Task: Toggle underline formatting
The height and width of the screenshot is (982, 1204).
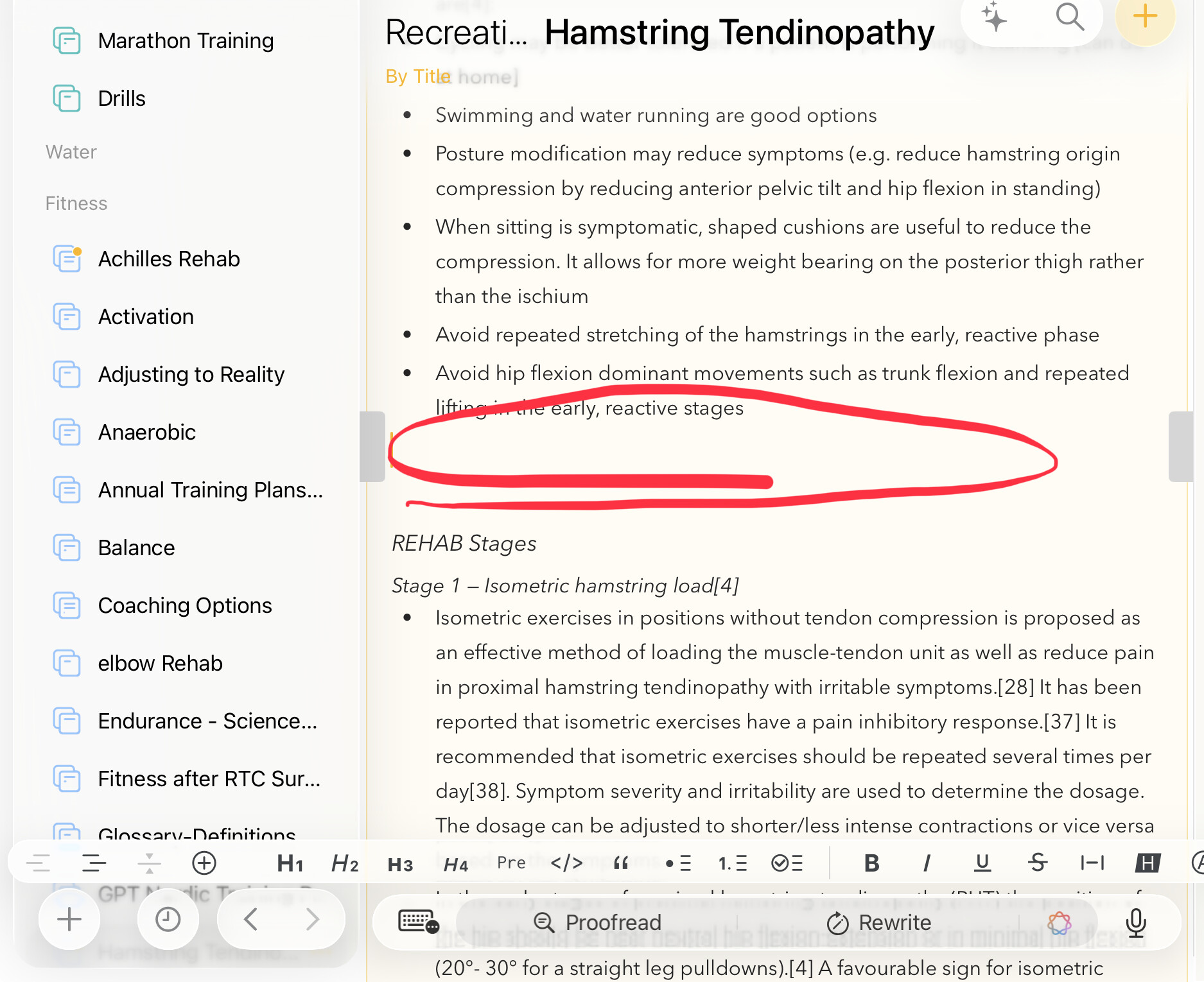Action: coord(982,864)
